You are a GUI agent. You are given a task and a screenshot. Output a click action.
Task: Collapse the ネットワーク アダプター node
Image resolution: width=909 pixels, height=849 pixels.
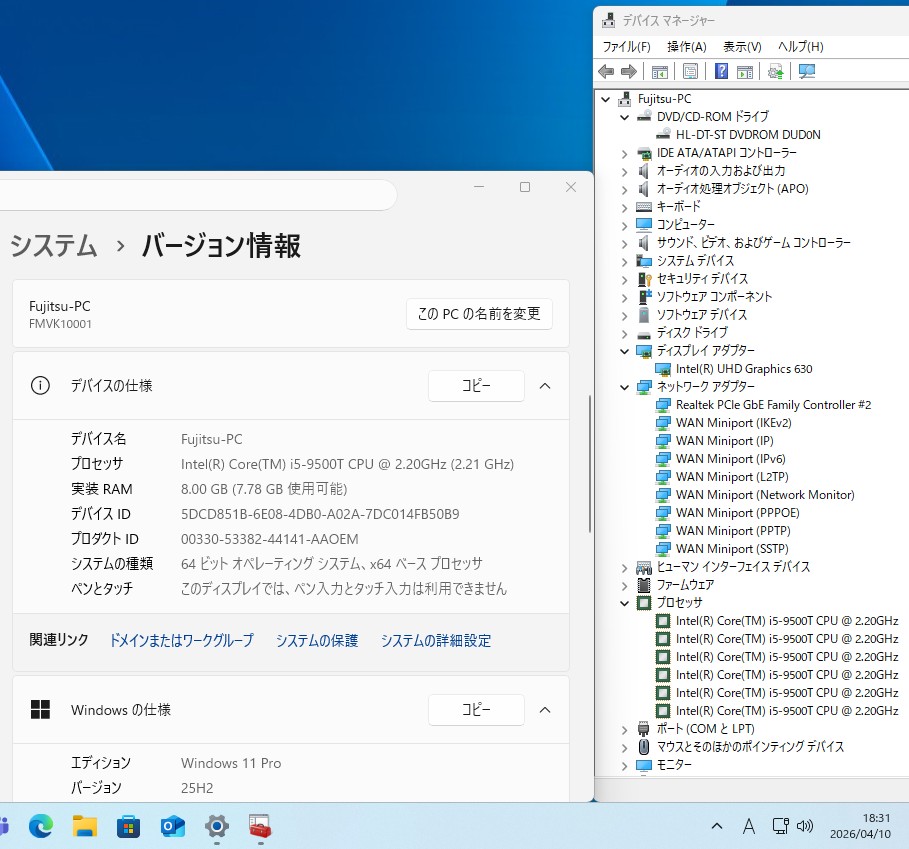pyautogui.click(x=625, y=387)
